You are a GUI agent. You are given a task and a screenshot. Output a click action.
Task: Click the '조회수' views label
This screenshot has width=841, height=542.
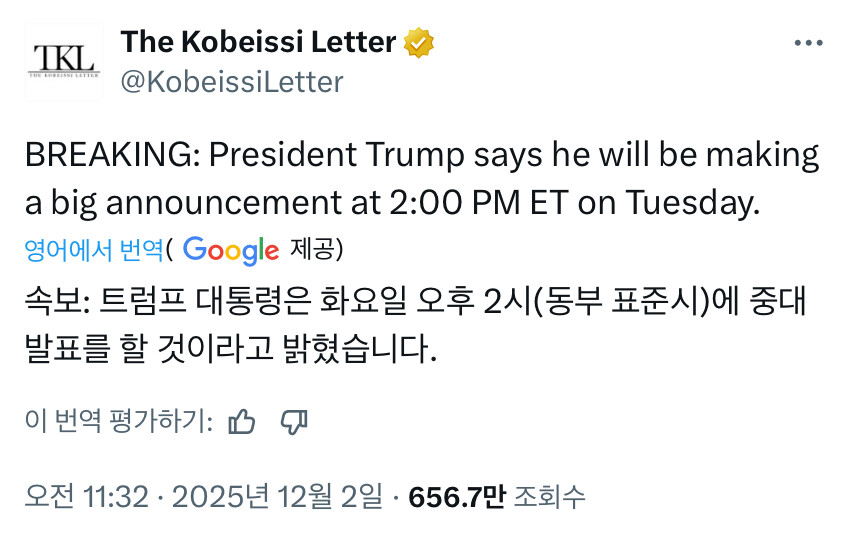click(549, 495)
